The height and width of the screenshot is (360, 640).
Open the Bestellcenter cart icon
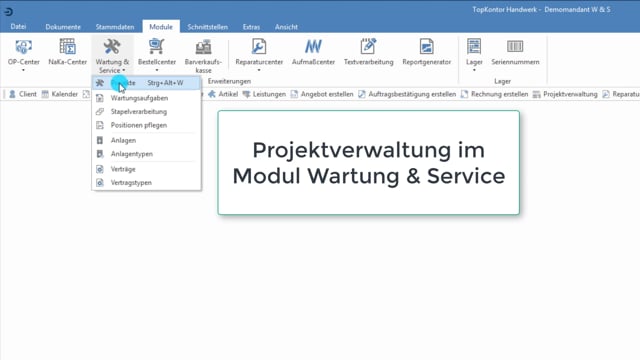click(x=156, y=47)
